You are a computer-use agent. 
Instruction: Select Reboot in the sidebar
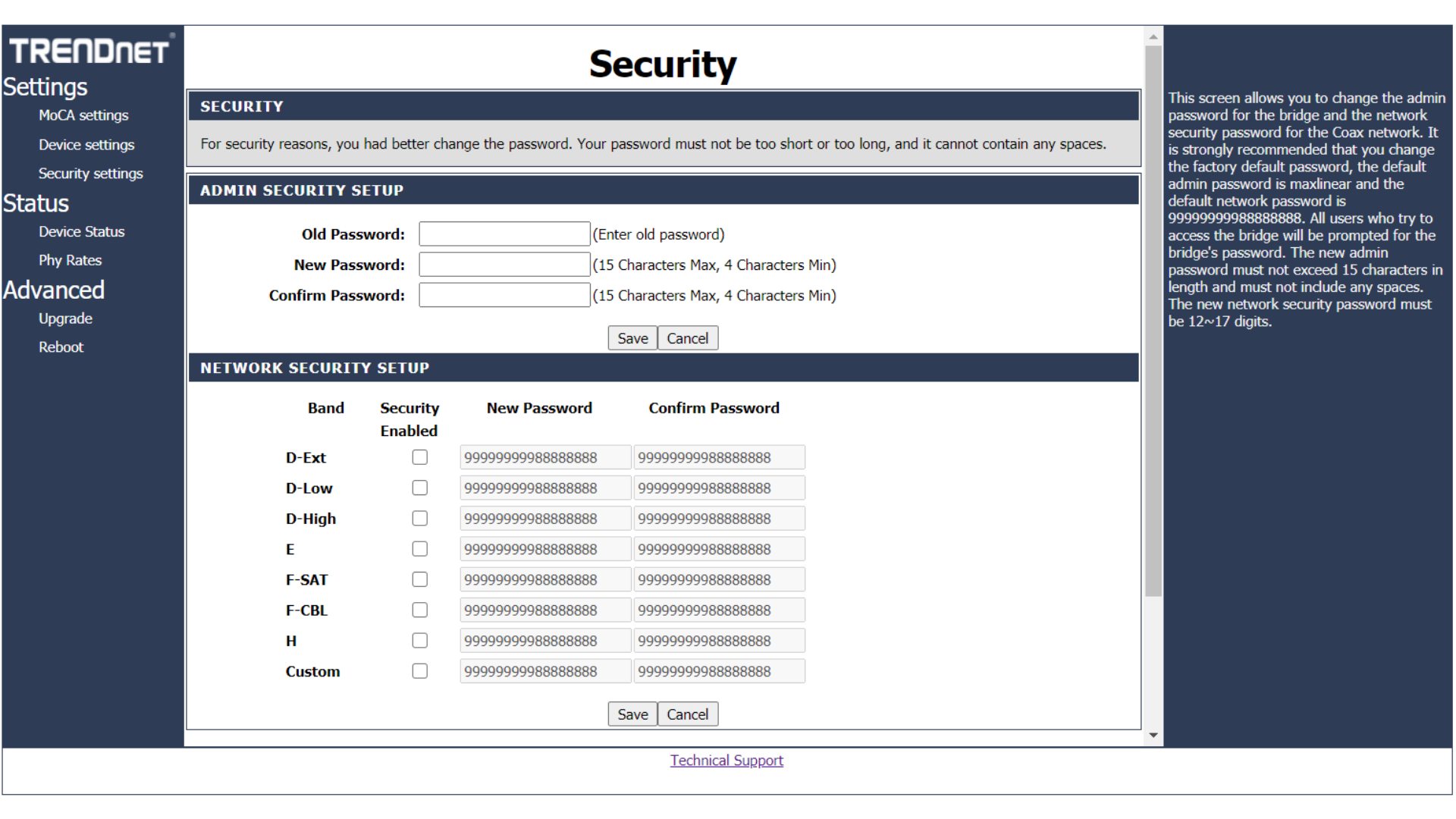61,347
